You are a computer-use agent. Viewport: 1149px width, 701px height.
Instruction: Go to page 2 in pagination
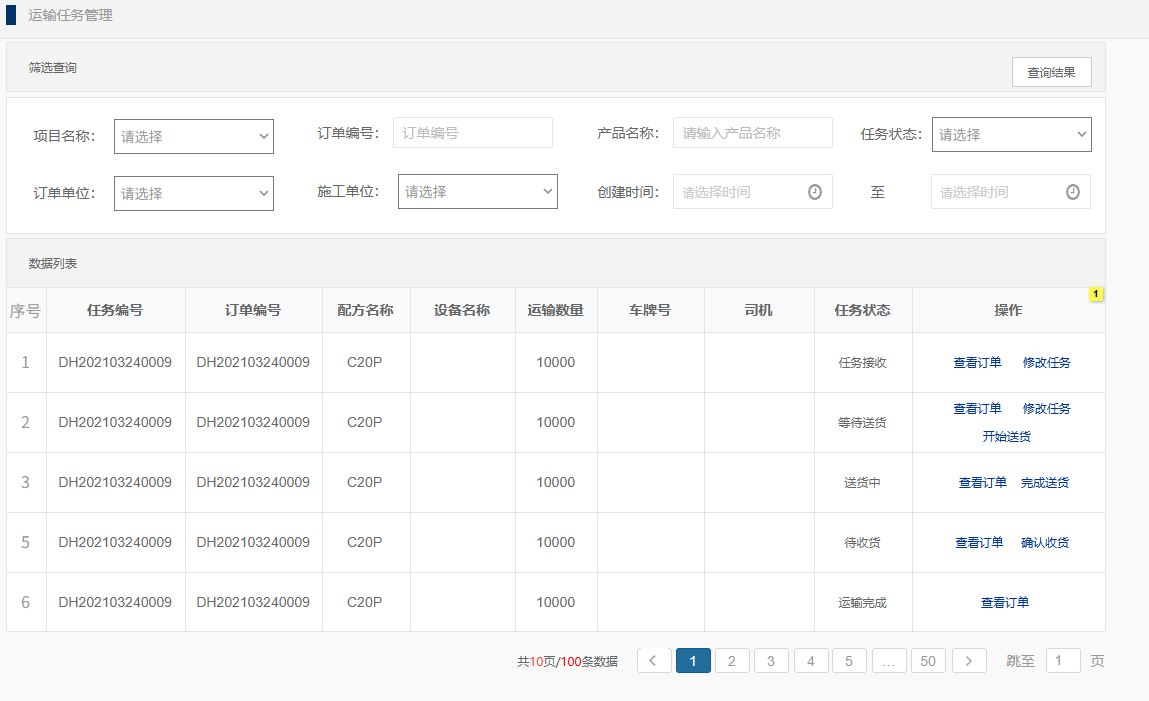[x=732, y=661]
